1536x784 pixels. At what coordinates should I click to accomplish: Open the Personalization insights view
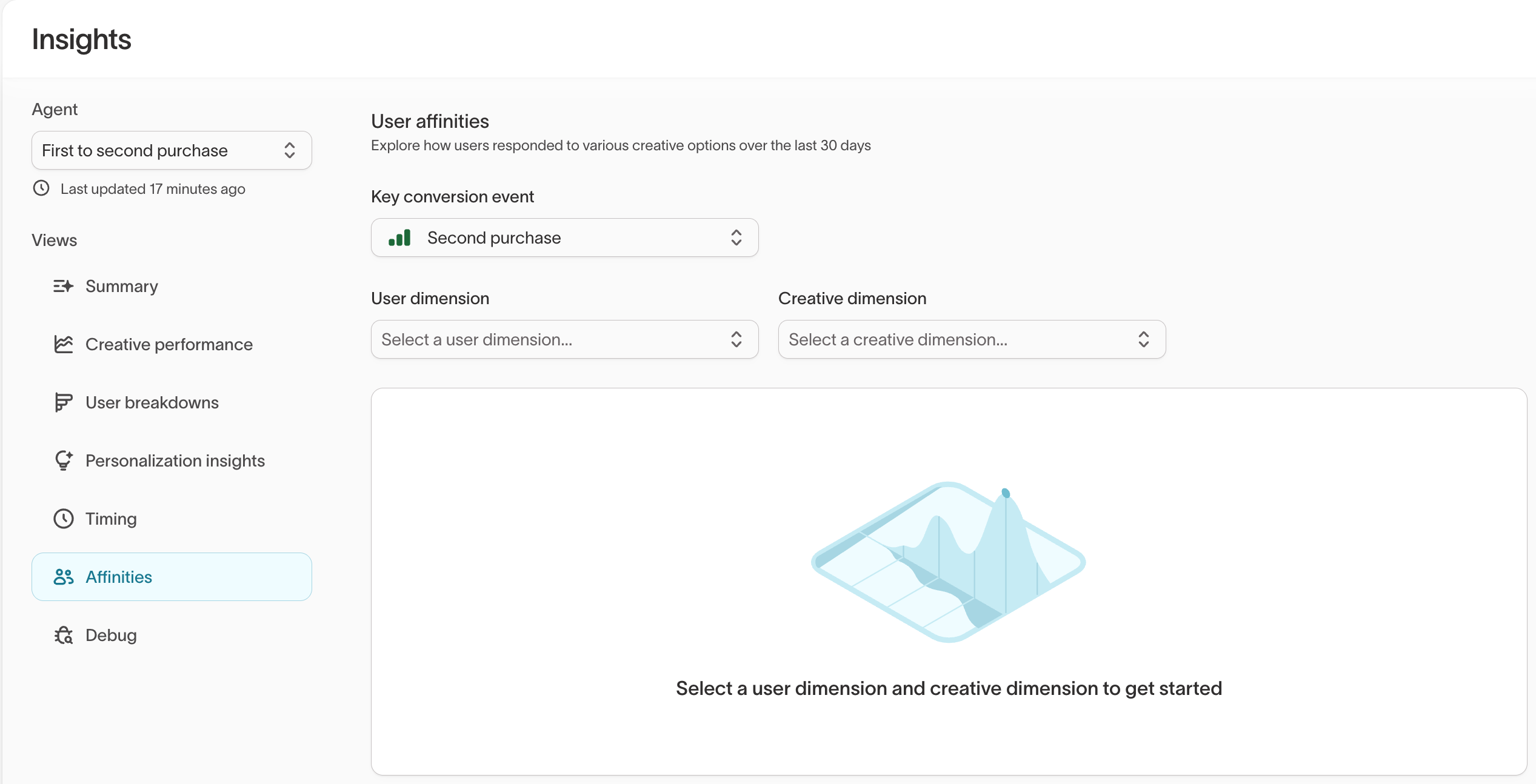(175, 460)
